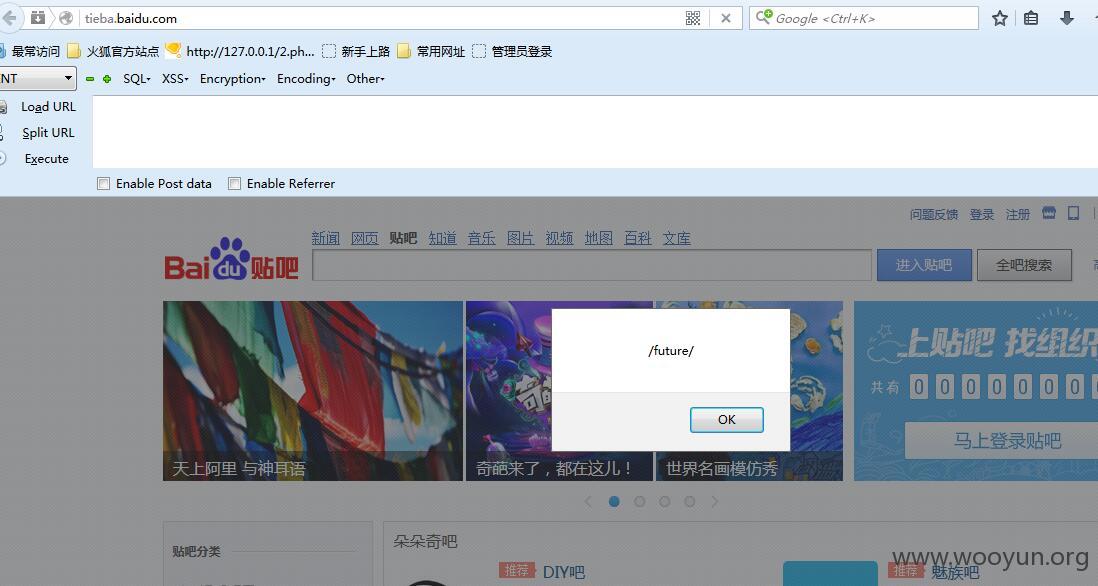Click the 进入贴吧 button
Screen dimensions: 1098x586
tap(924, 265)
